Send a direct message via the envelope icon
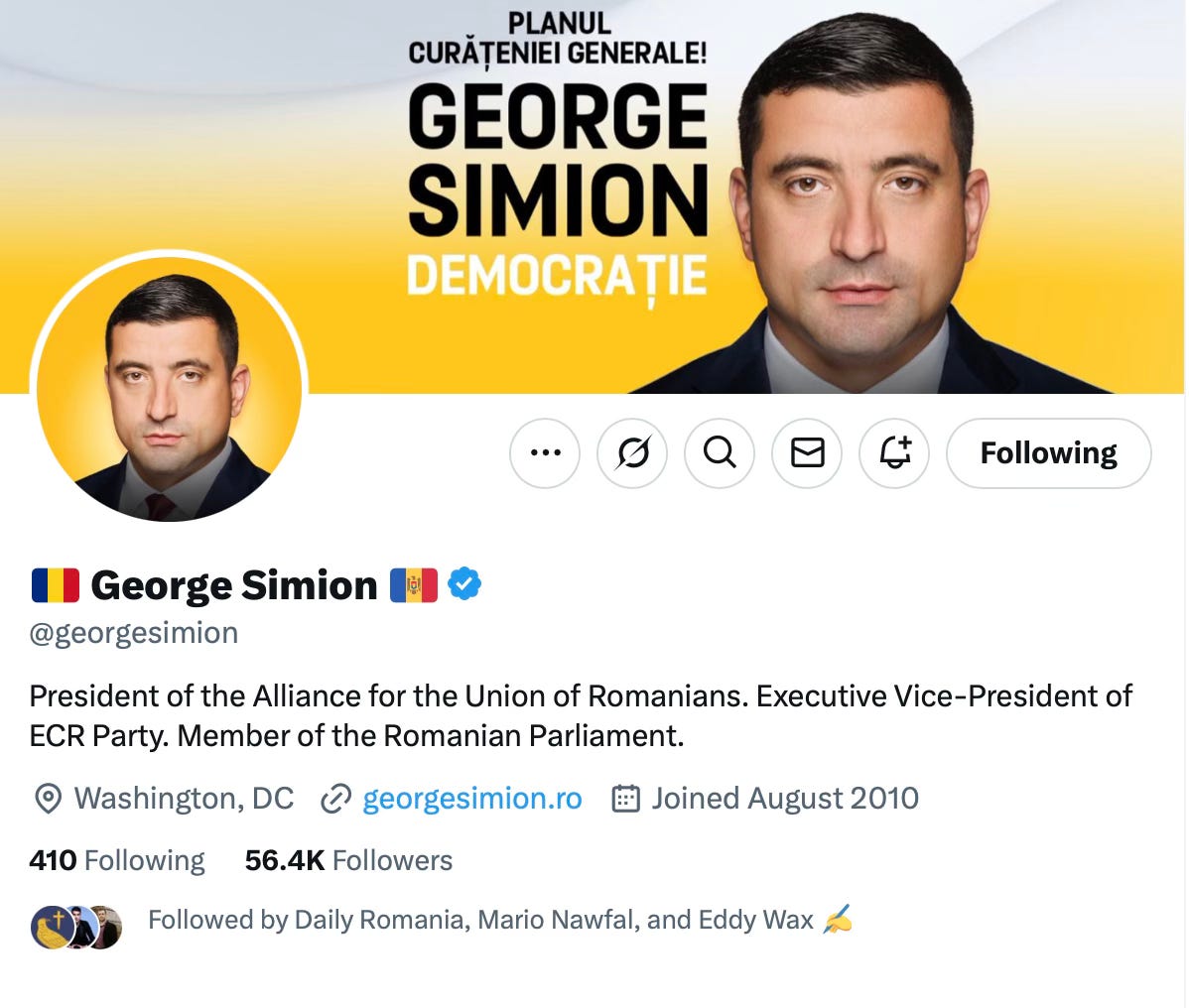The width and height of the screenshot is (1189, 1008). [x=807, y=453]
